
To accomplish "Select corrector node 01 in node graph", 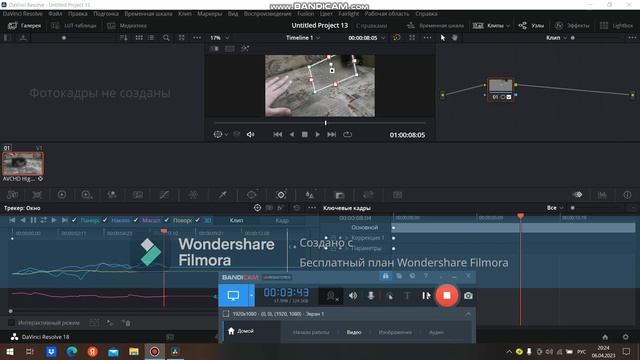I will (500, 89).
